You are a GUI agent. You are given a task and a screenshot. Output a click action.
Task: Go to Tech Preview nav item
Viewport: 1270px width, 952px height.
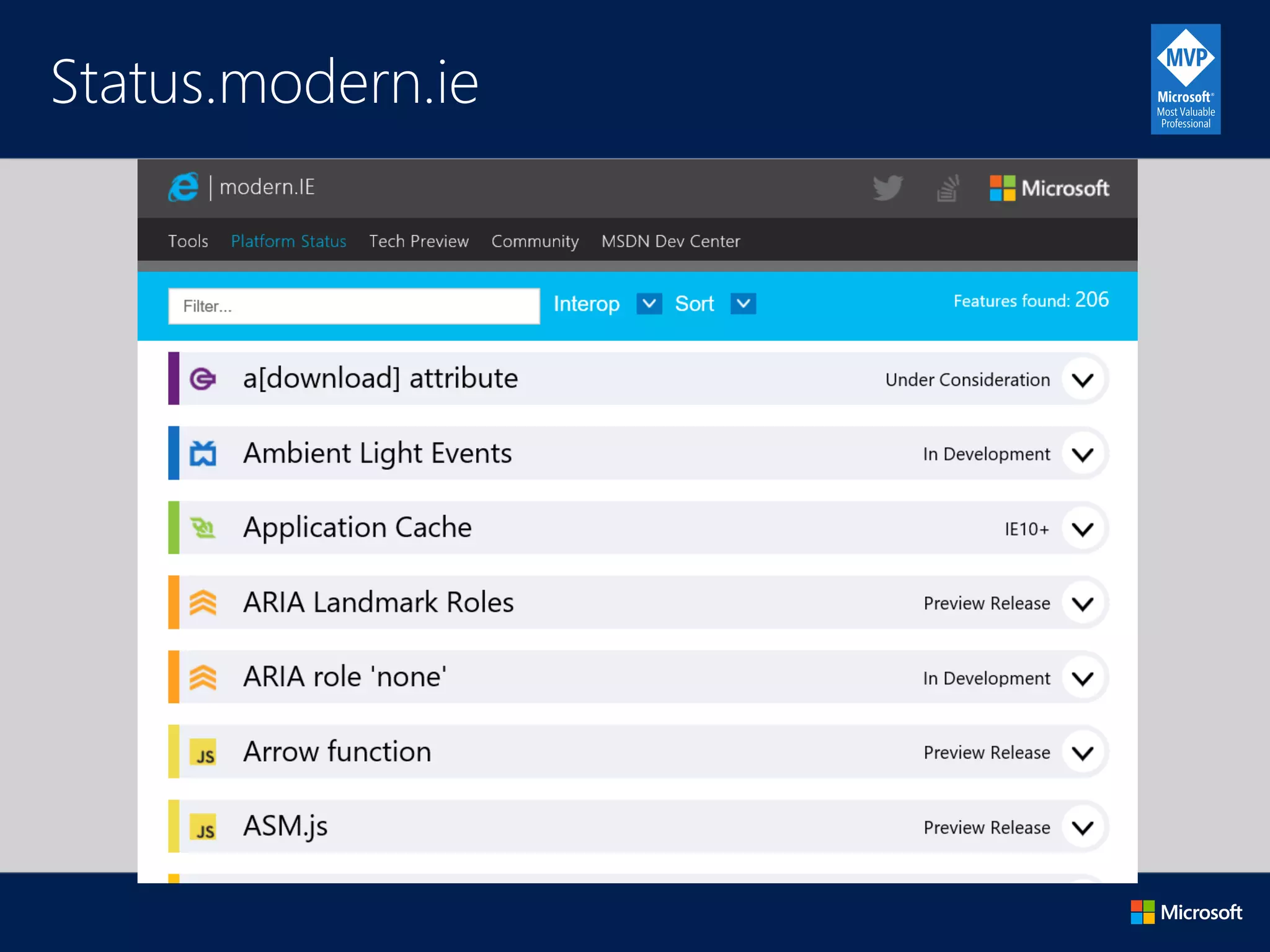(419, 241)
